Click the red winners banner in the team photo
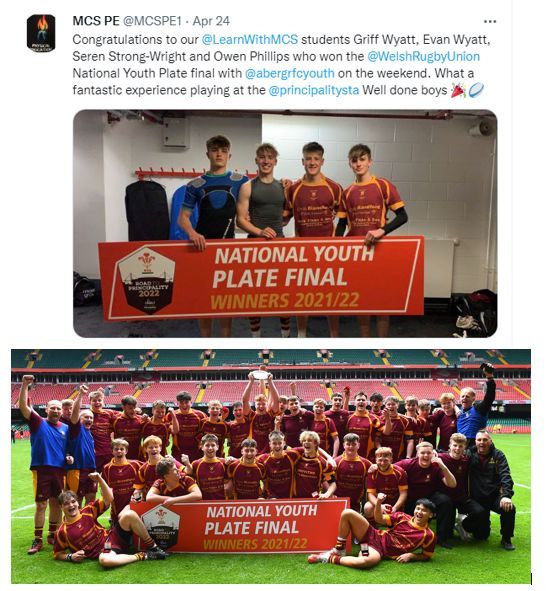Image resolution: width=546 pixels, height=591 pixels. coord(241,526)
